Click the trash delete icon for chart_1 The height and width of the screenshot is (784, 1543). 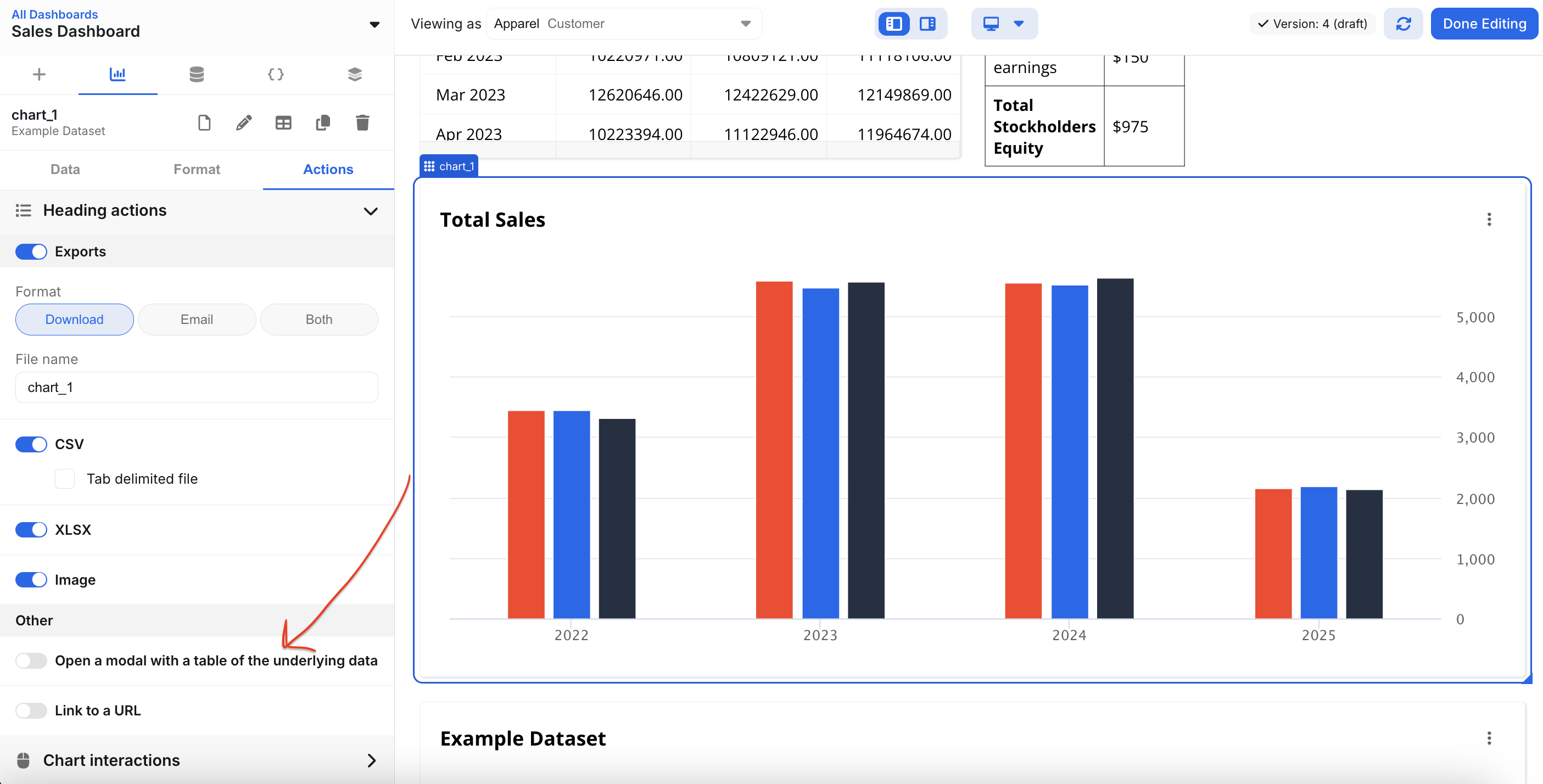pyautogui.click(x=362, y=123)
